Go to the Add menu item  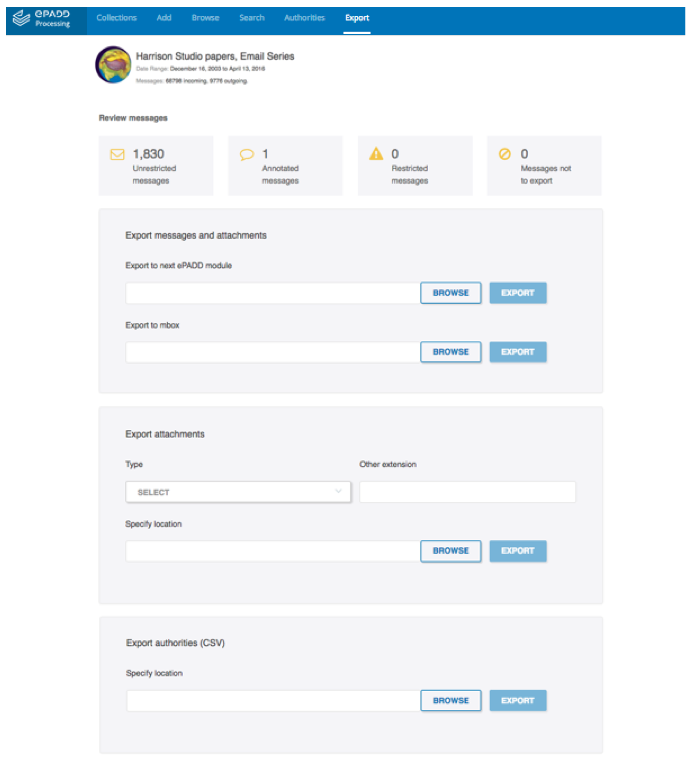point(164,18)
